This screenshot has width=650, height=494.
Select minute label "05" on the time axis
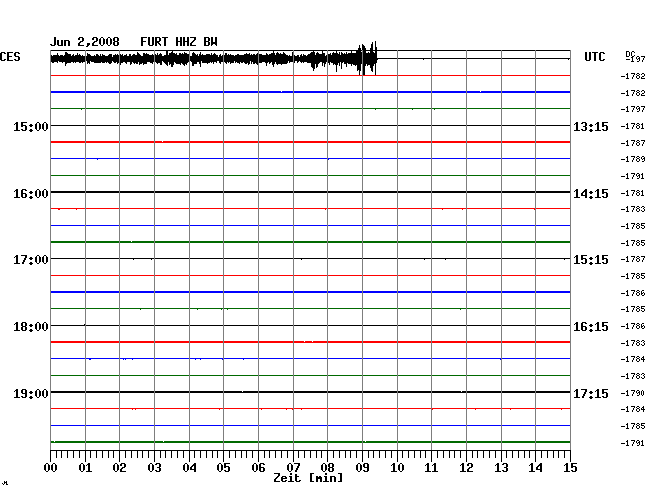click(223, 468)
